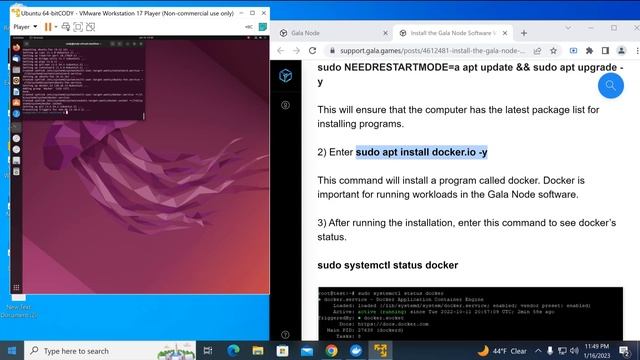Go back in Chrome
This screenshot has height=360, width=640.
(280, 51)
